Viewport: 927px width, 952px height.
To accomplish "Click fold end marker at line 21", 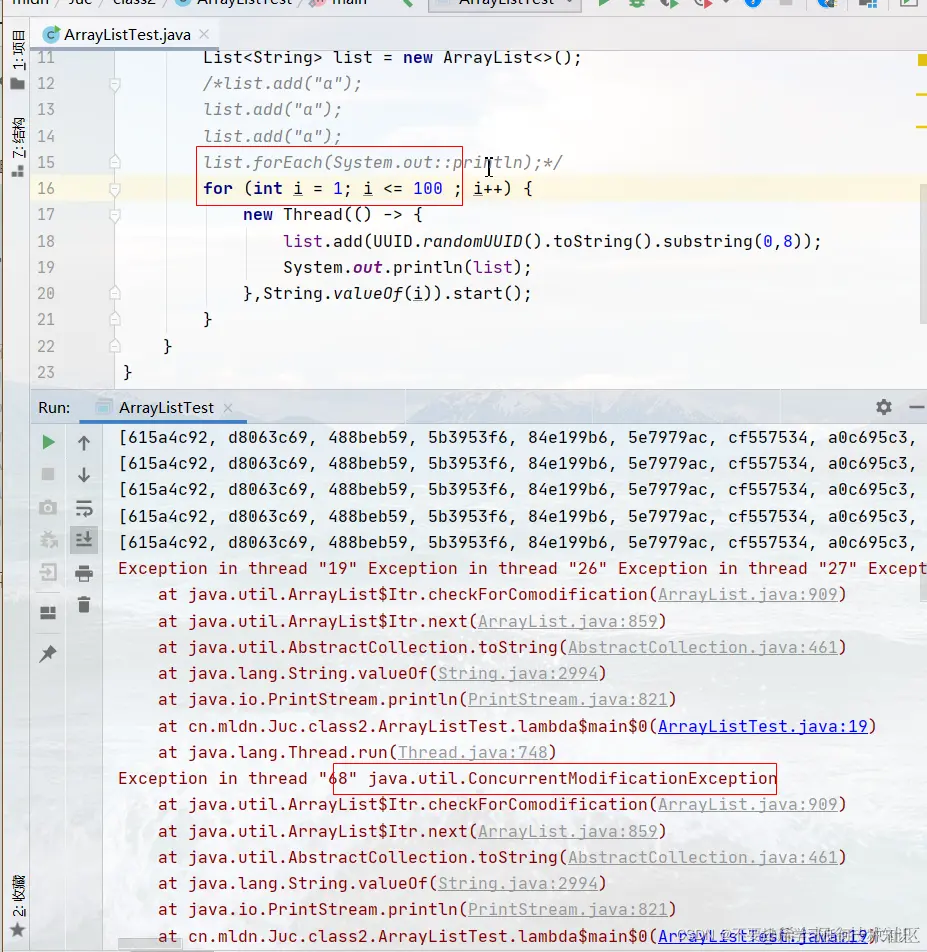I will point(115,319).
